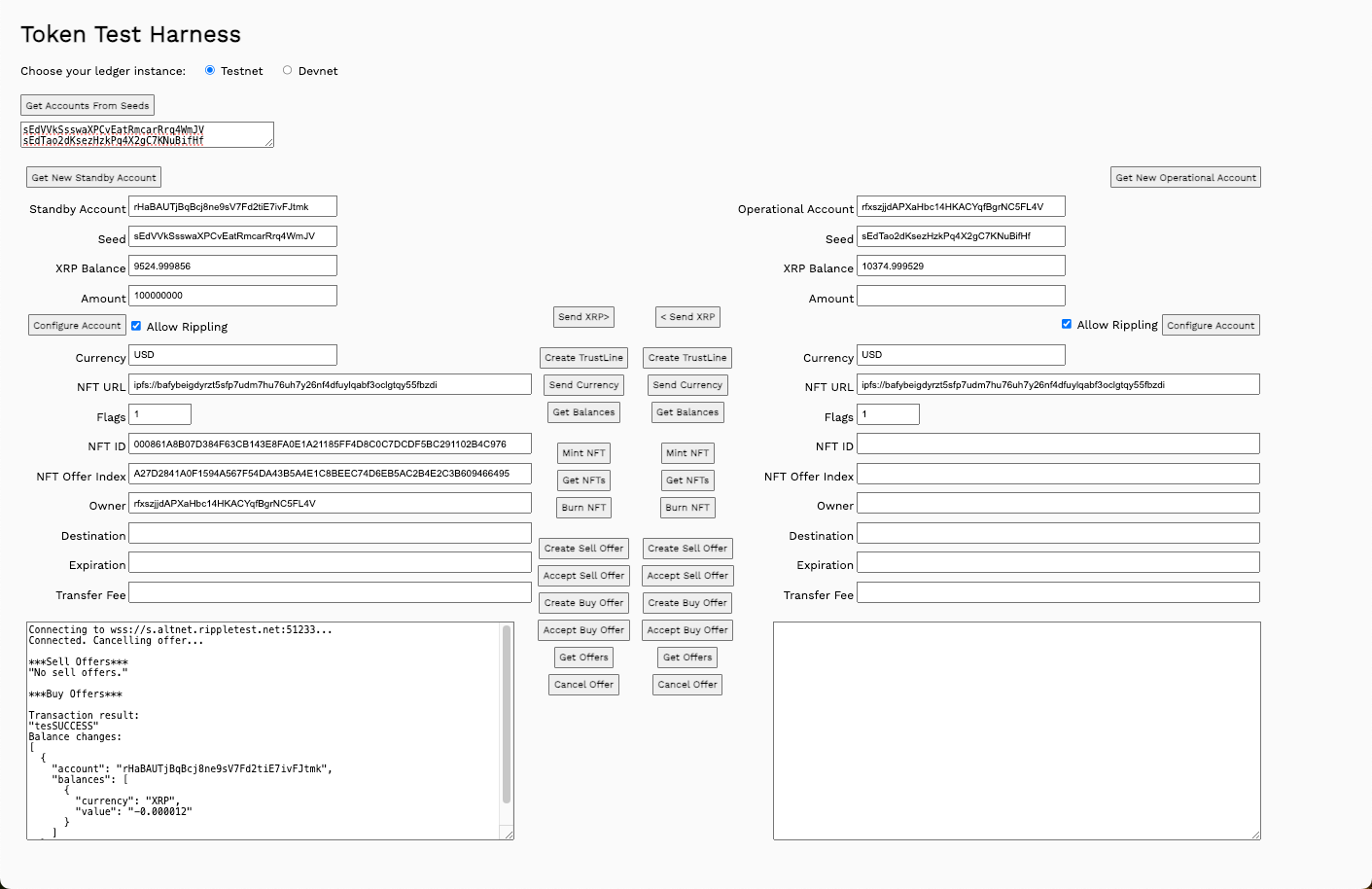The width and height of the screenshot is (1372, 889).
Task: Toggle Standby account Allow Rippling checkbox
Action: (x=136, y=326)
